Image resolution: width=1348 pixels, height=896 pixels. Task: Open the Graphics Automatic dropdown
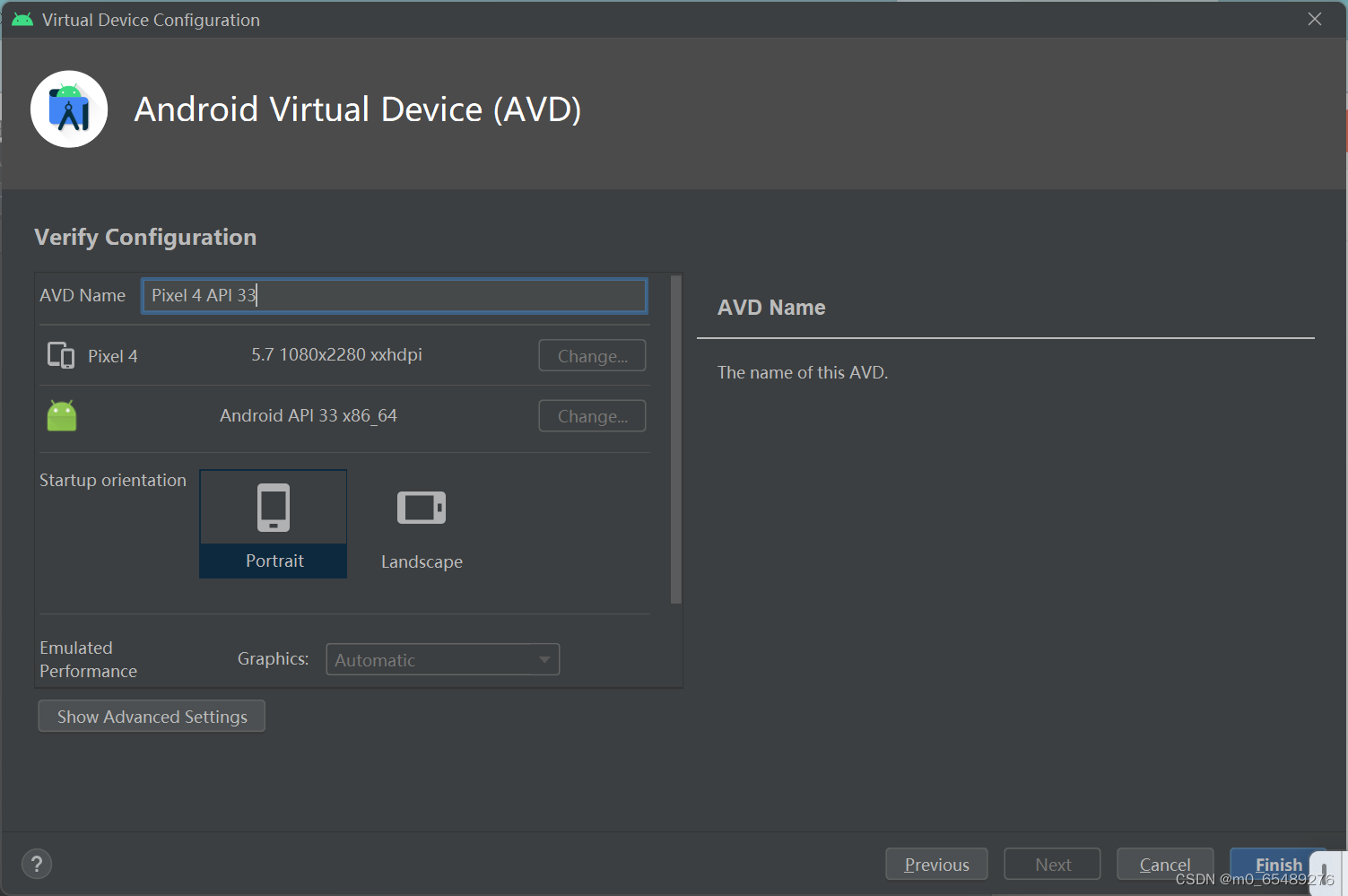tap(443, 659)
